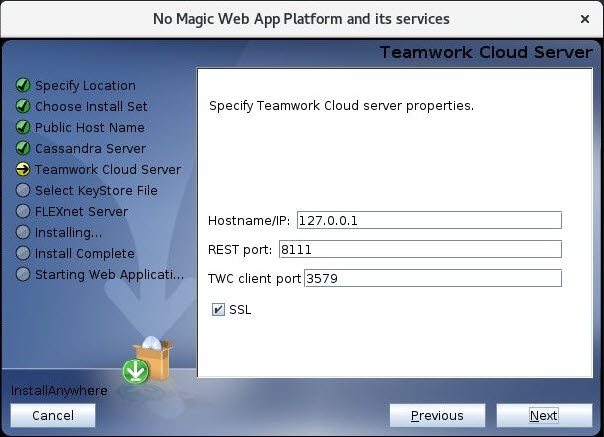Click the Installing... step label
This screenshot has width=604, height=437.
69,232
